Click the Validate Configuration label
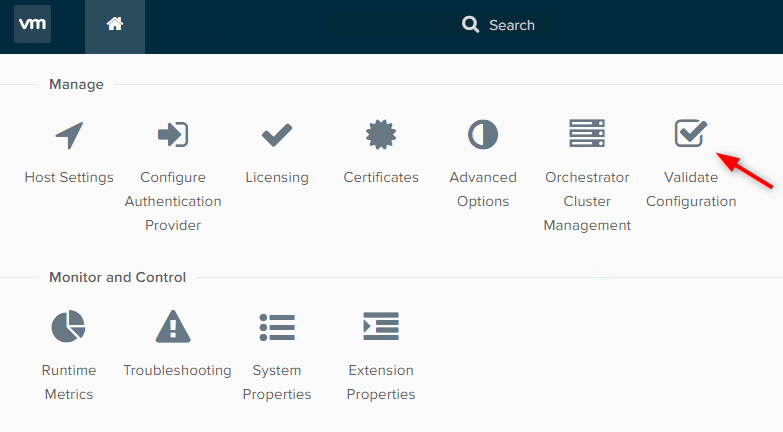 (691, 189)
